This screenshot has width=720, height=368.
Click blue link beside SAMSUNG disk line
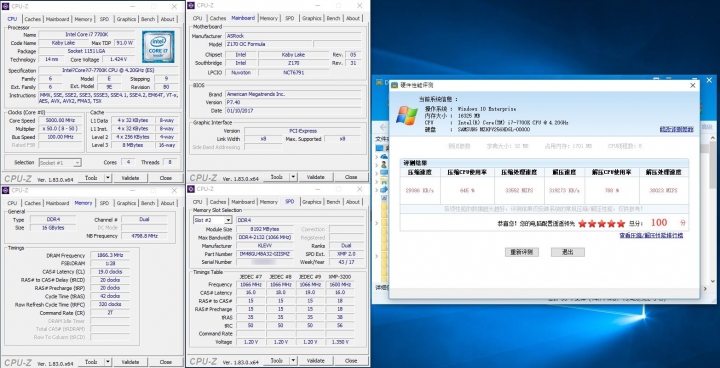click(x=676, y=130)
